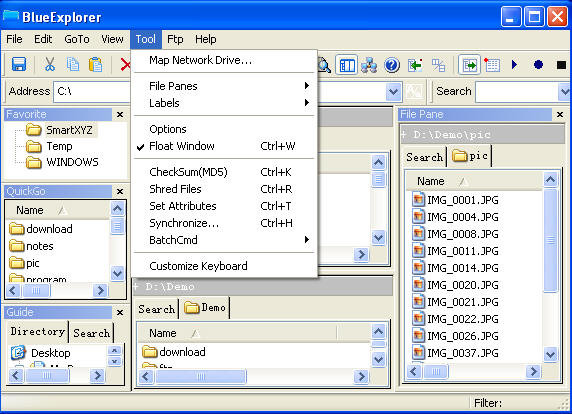The image size is (572, 414).
Task: Switch to the Search tab in Guide panel
Action: click(x=91, y=333)
